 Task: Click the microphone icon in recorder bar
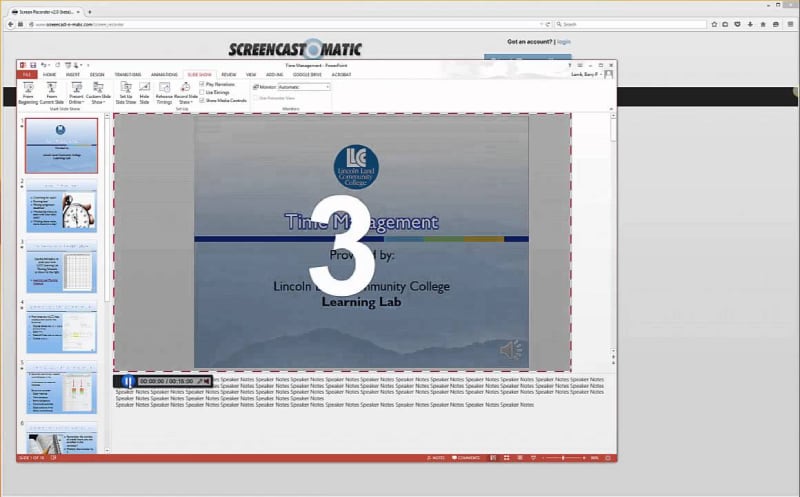[x=200, y=381]
